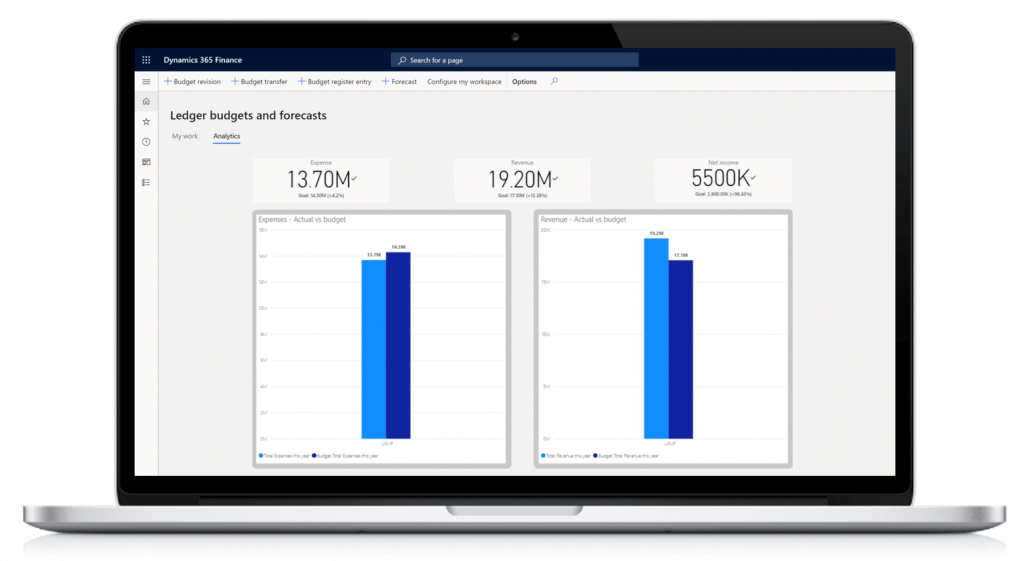The height and width of the screenshot is (561, 1030).
Task: Select the Analytics tab
Action: (226, 136)
